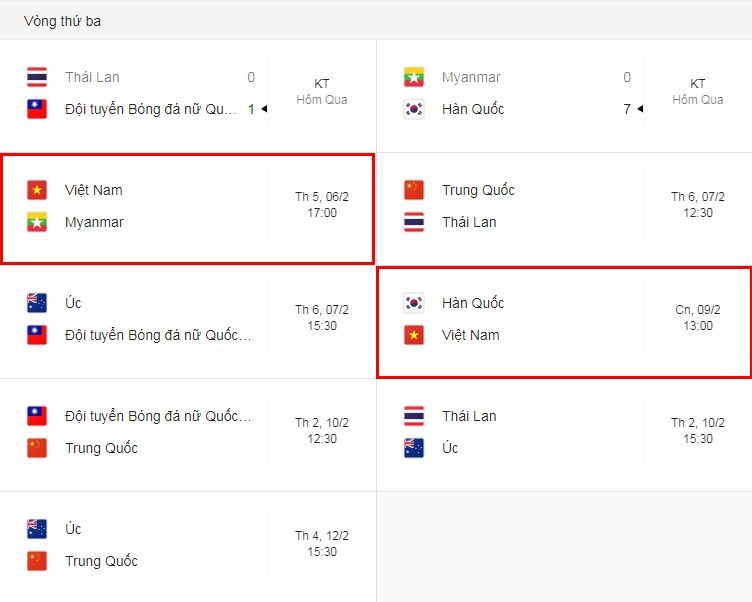The height and width of the screenshot is (602, 752).
Task: Select the 'Vòng thứ ba' header
Action: (x=62, y=21)
